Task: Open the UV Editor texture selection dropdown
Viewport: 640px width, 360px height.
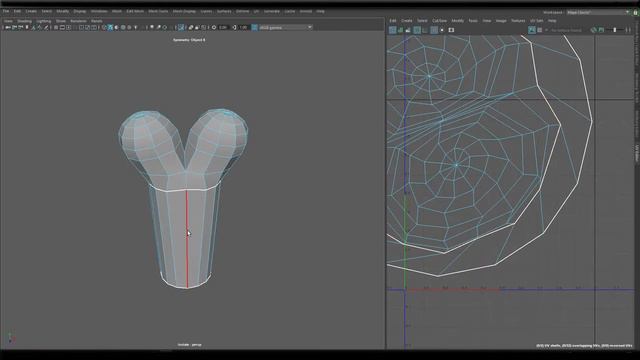Action: pos(564,30)
